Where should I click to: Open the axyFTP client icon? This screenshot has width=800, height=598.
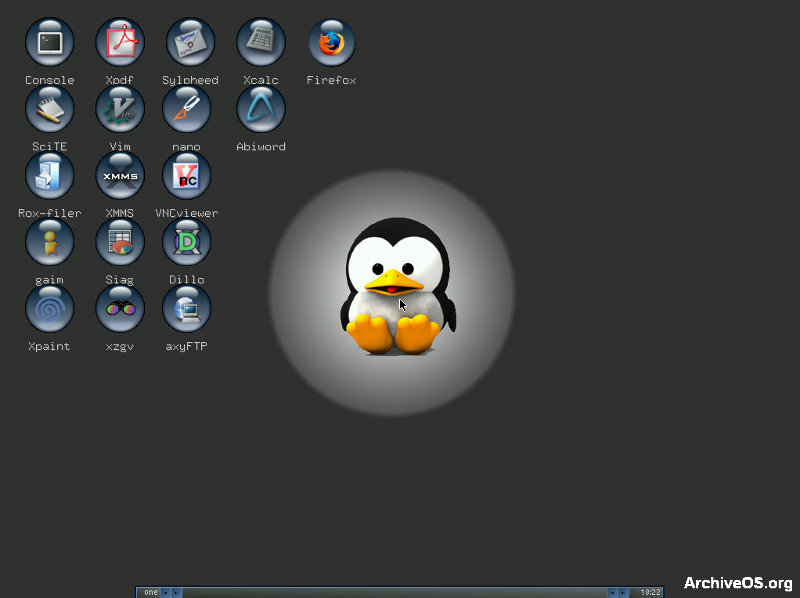point(186,308)
